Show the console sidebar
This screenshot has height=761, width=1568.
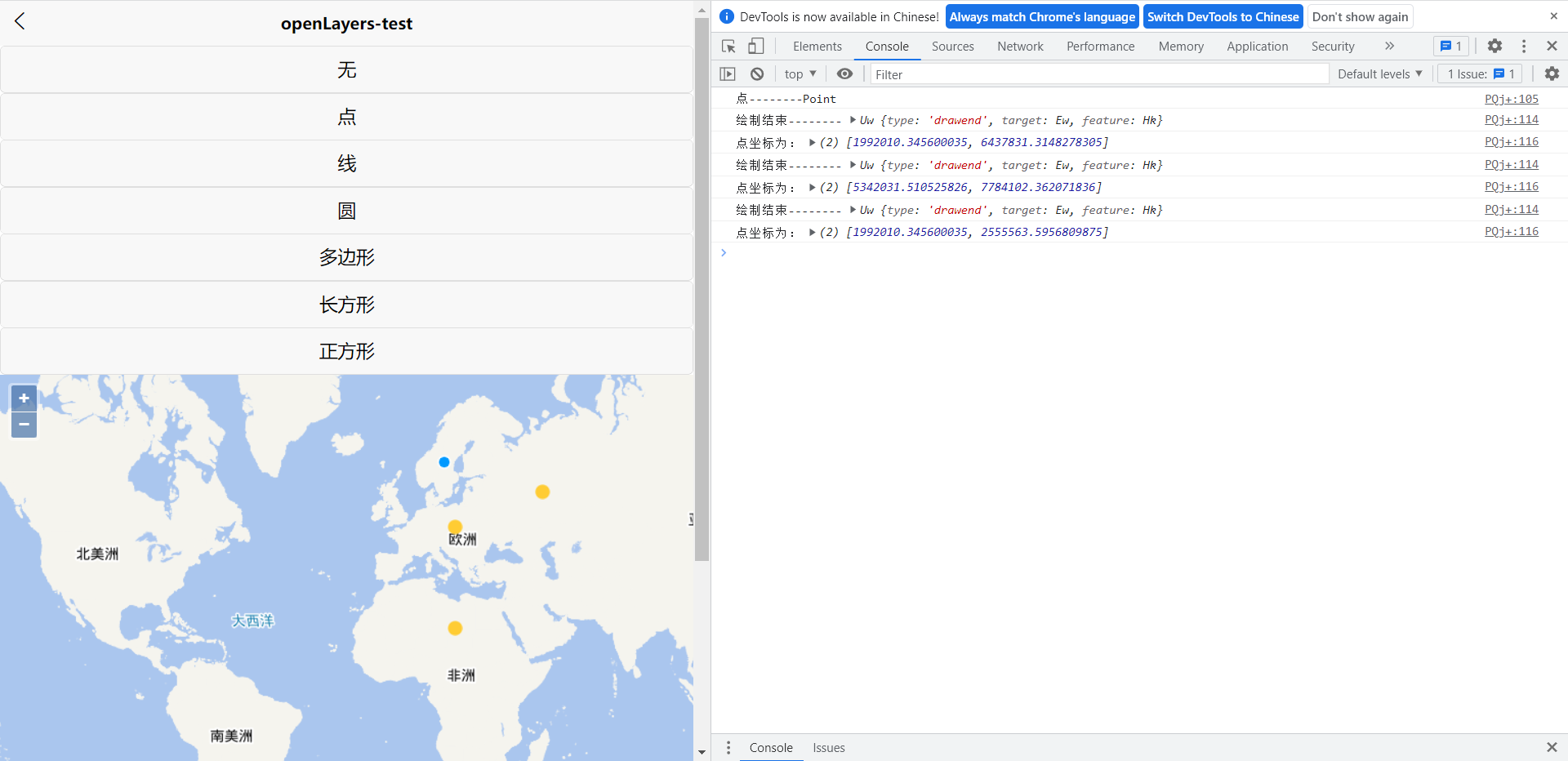[728, 74]
